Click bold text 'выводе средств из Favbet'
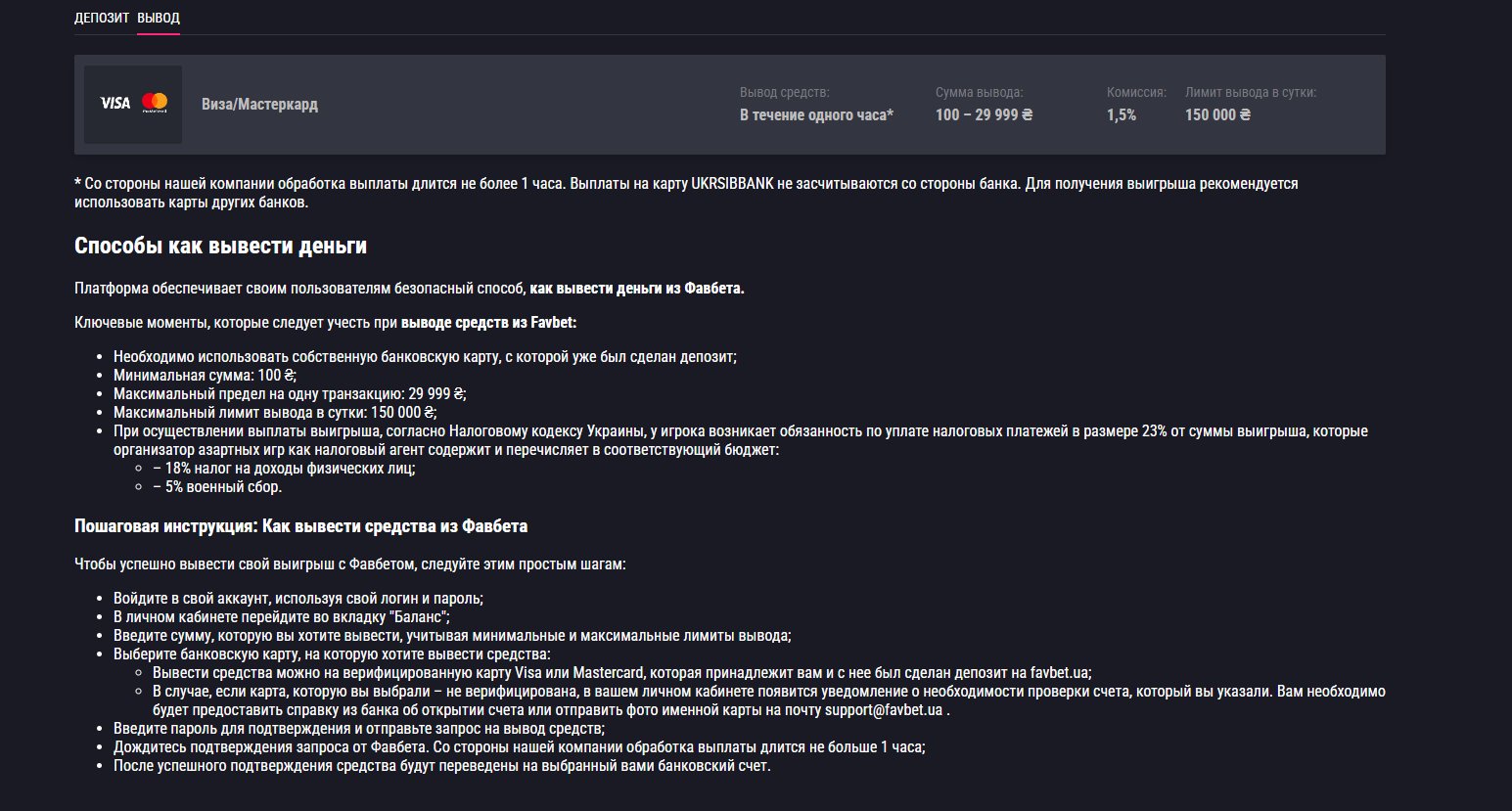Image resolution: width=1512 pixels, height=811 pixels. pyautogui.click(x=488, y=323)
